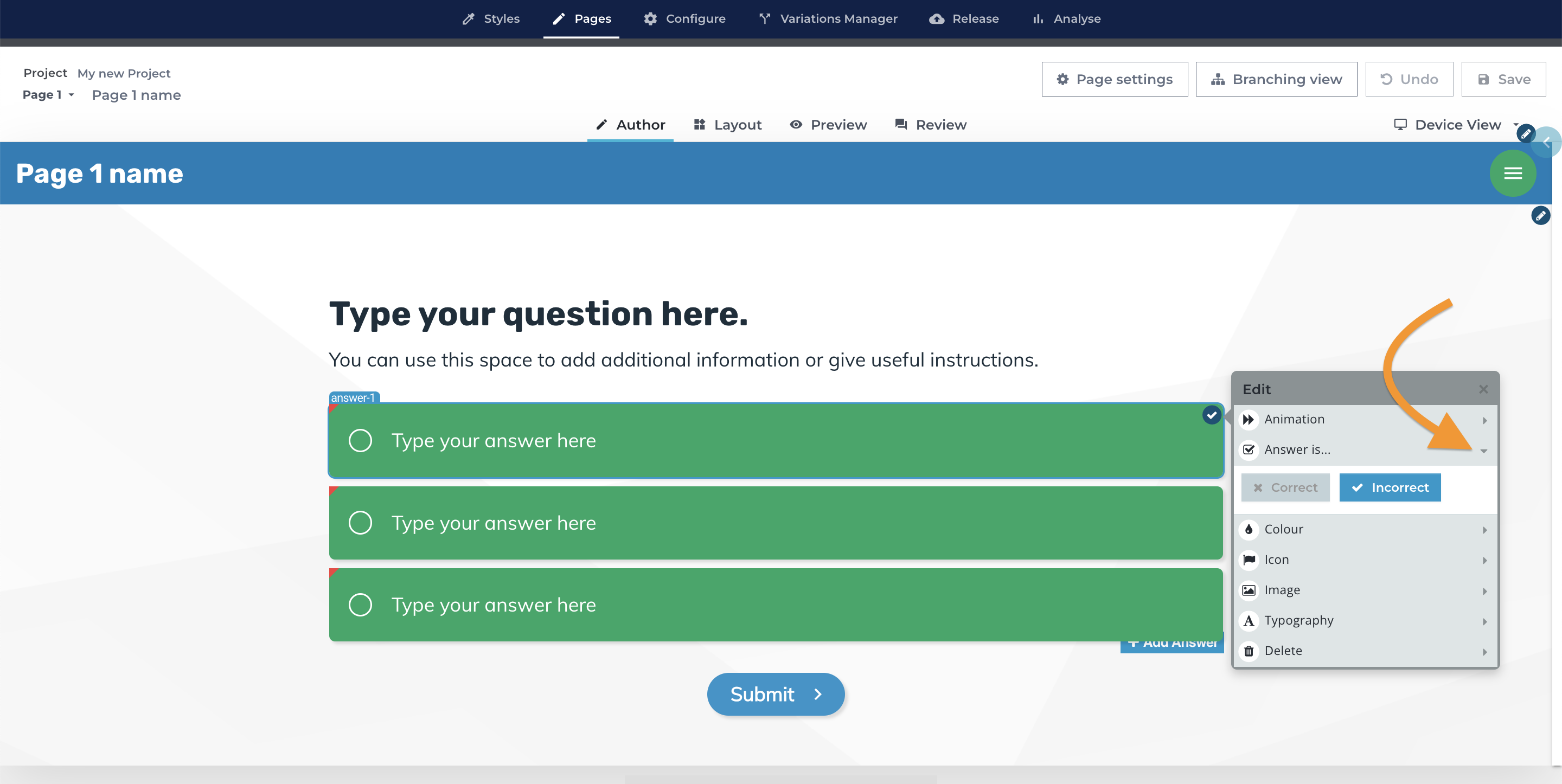The height and width of the screenshot is (784, 1562).
Task: Select the second answer radio circle
Action: (x=360, y=523)
